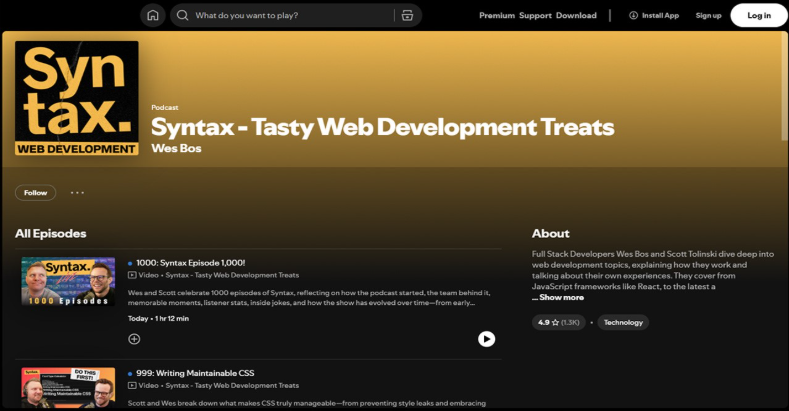This screenshot has width=789, height=411.
Task: Add episode 1000 to library plus icon
Action: (x=134, y=339)
